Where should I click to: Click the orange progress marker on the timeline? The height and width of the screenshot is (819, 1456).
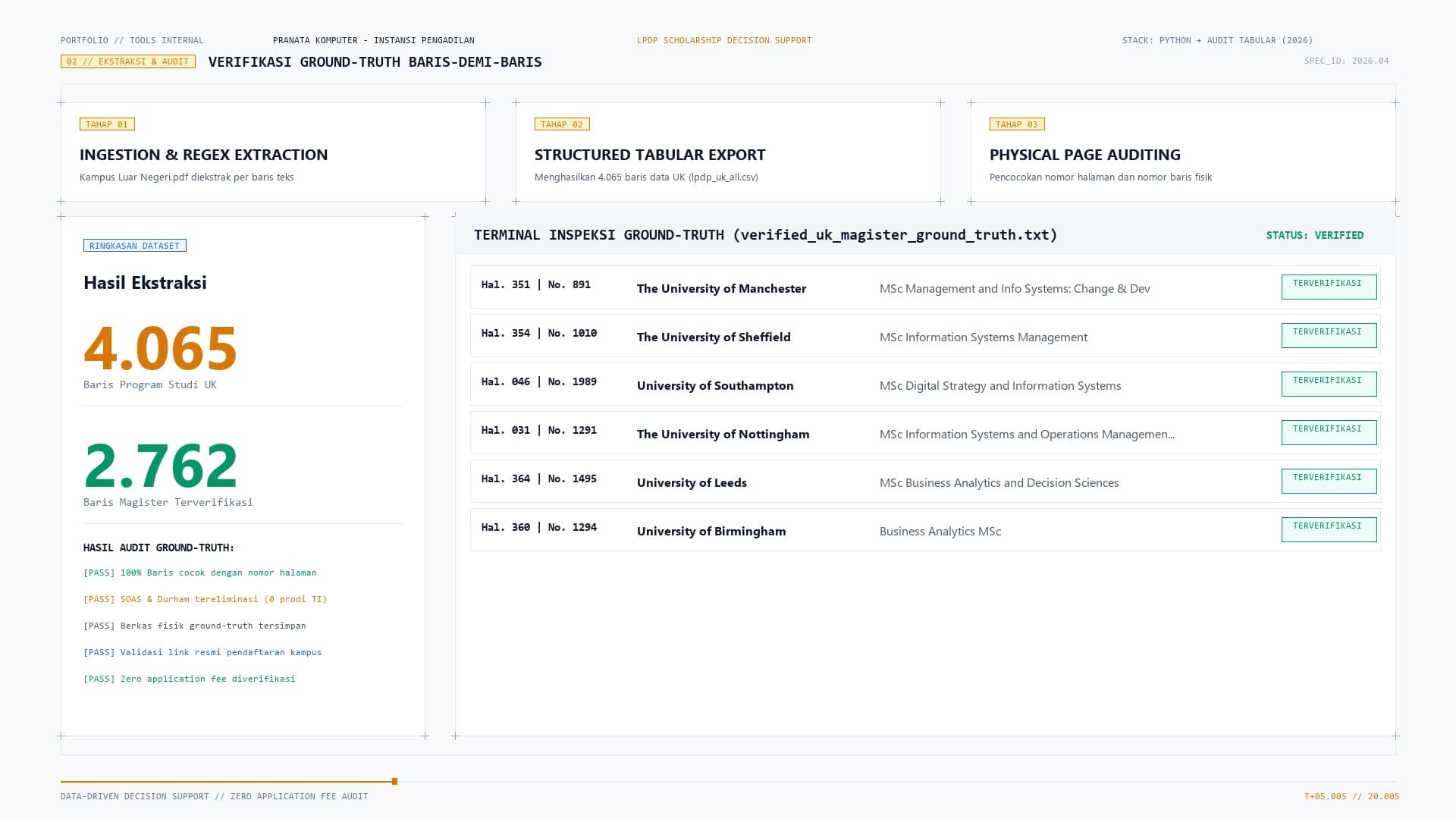pyautogui.click(x=394, y=781)
